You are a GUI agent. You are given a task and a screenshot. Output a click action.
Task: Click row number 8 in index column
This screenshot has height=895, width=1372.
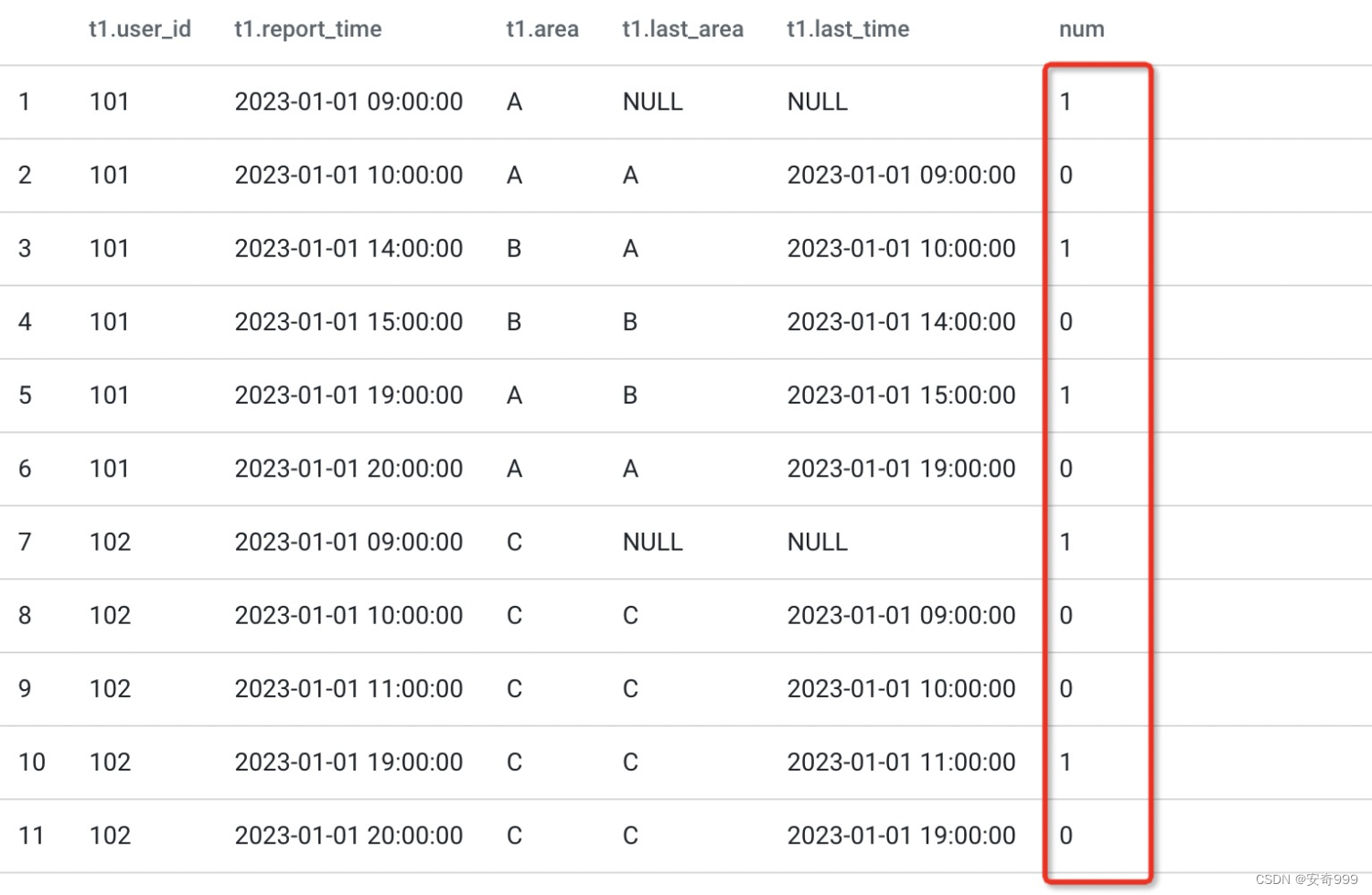[25, 615]
